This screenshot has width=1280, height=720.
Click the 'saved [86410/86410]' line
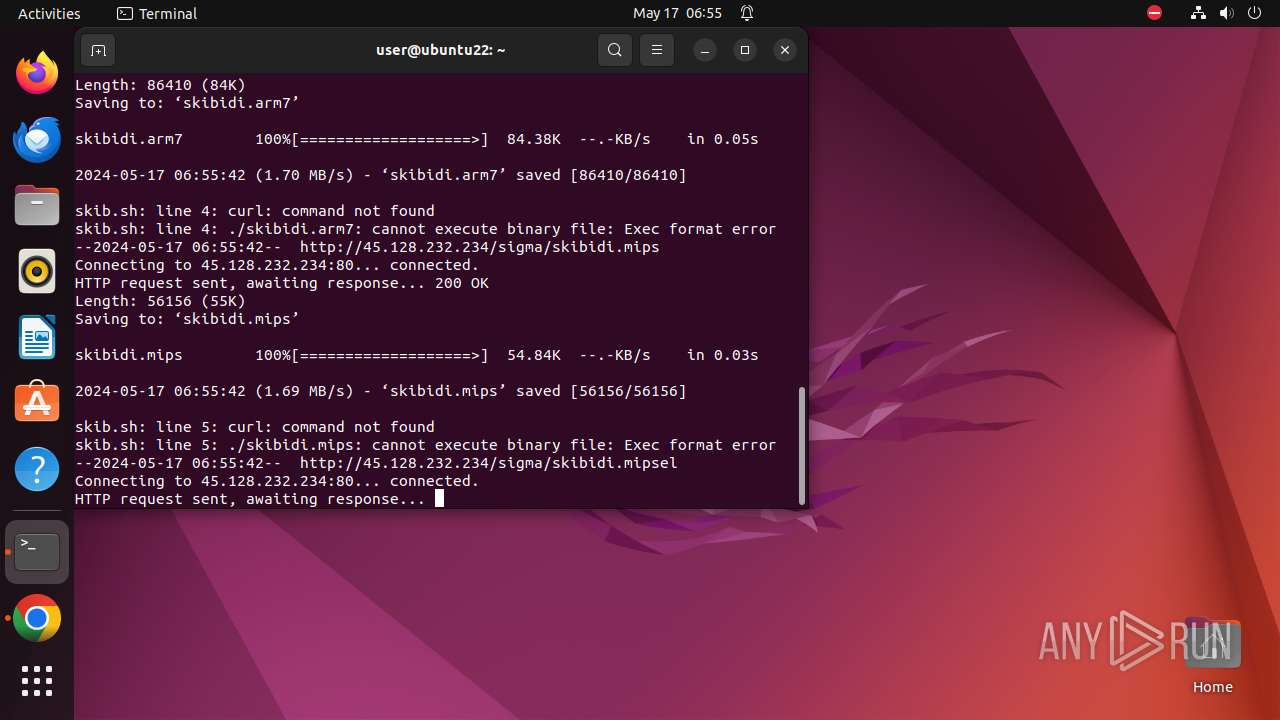click(381, 175)
